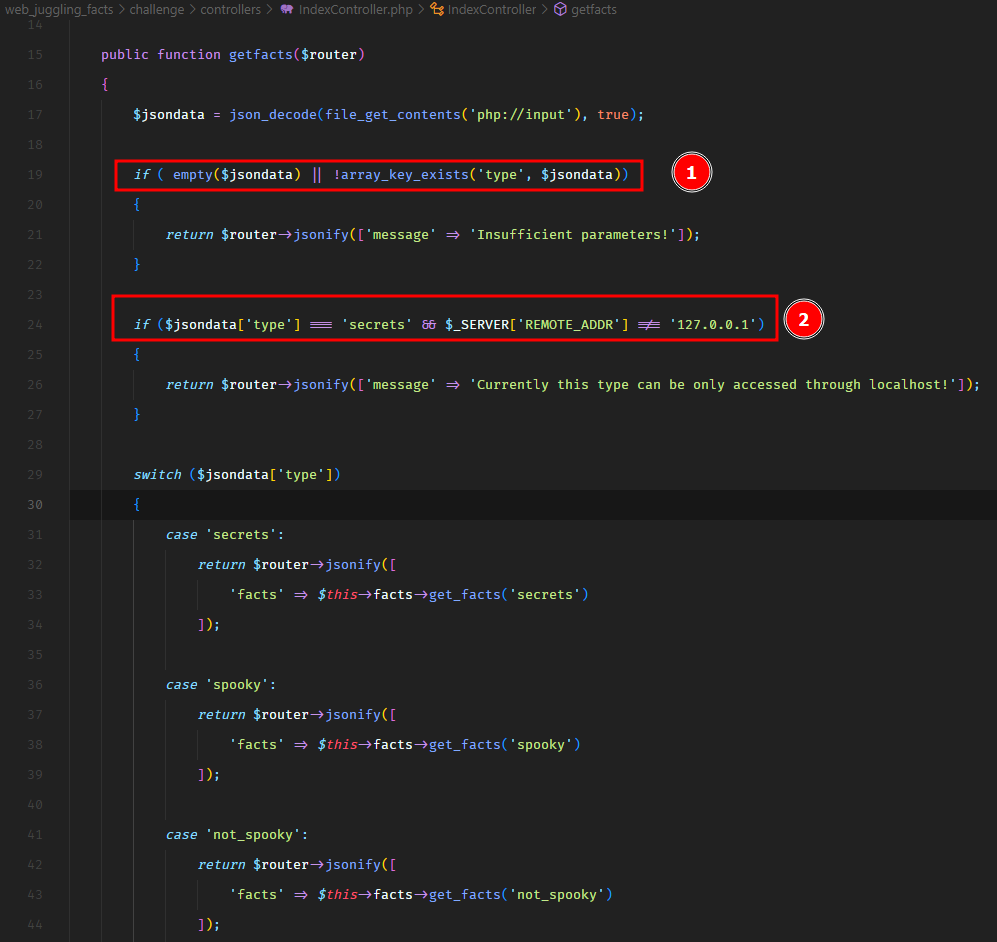
Task: Click the class symbol icon before IndexController
Action: point(438,9)
